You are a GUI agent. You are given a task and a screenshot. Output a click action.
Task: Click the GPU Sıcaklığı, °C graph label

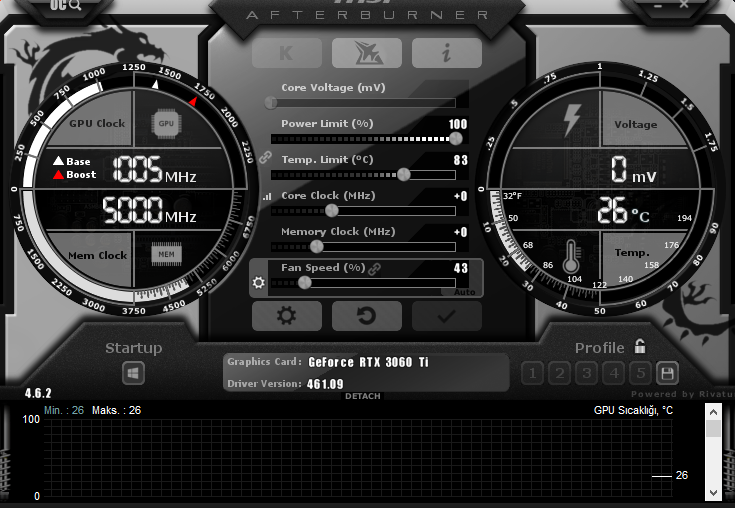633,411
